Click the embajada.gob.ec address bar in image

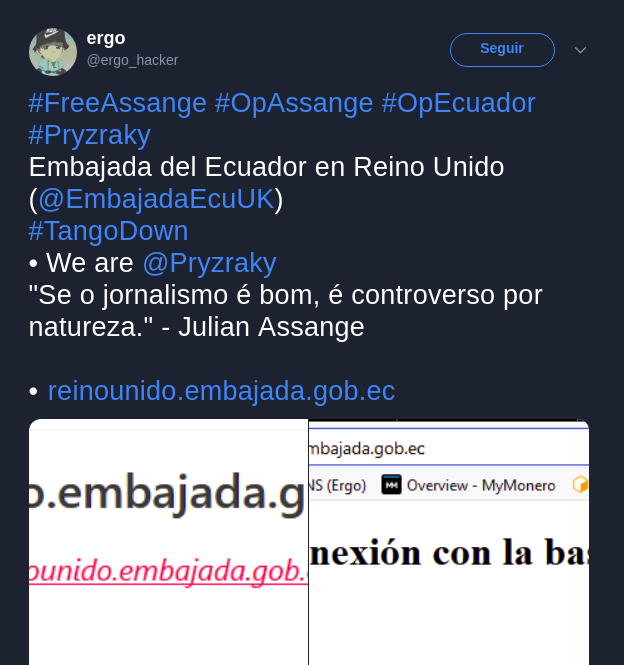click(x=449, y=448)
